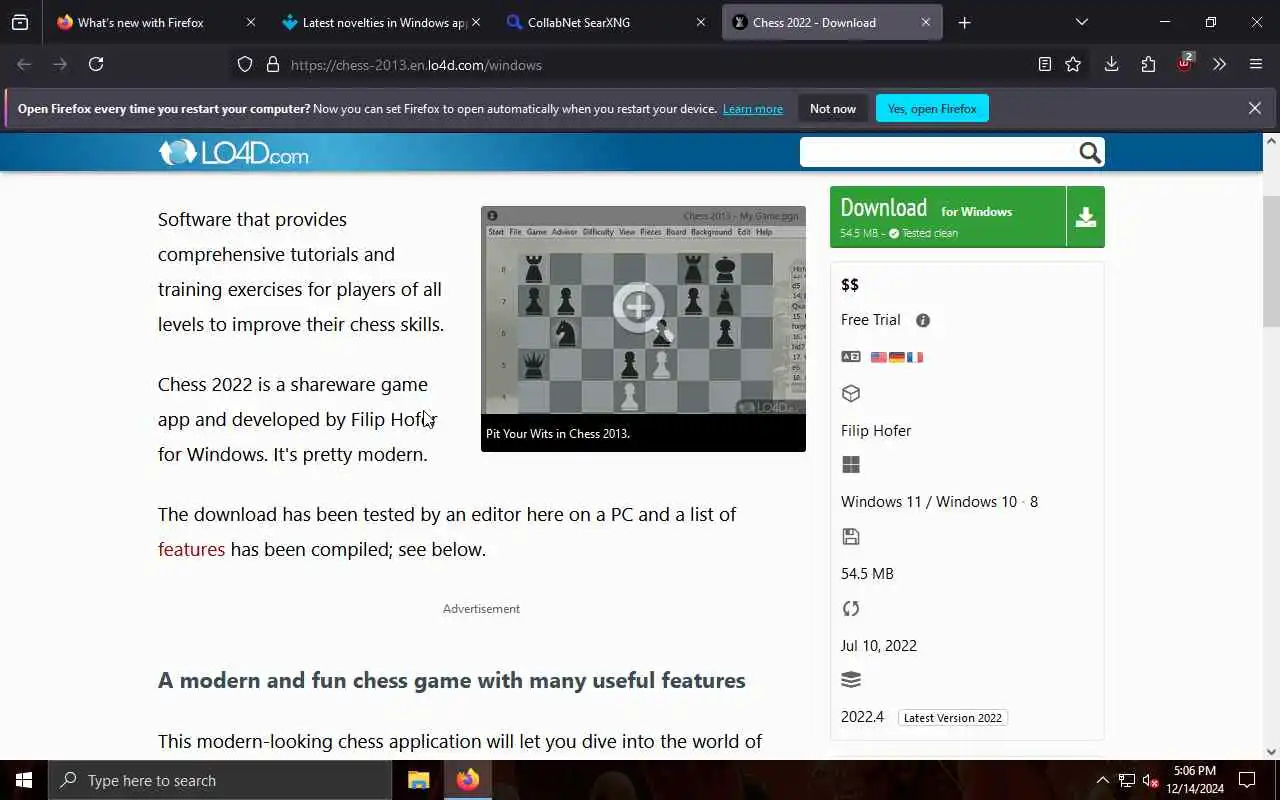
Task: Click the Free Trial info icon
Action: click(x=923, y=320)
